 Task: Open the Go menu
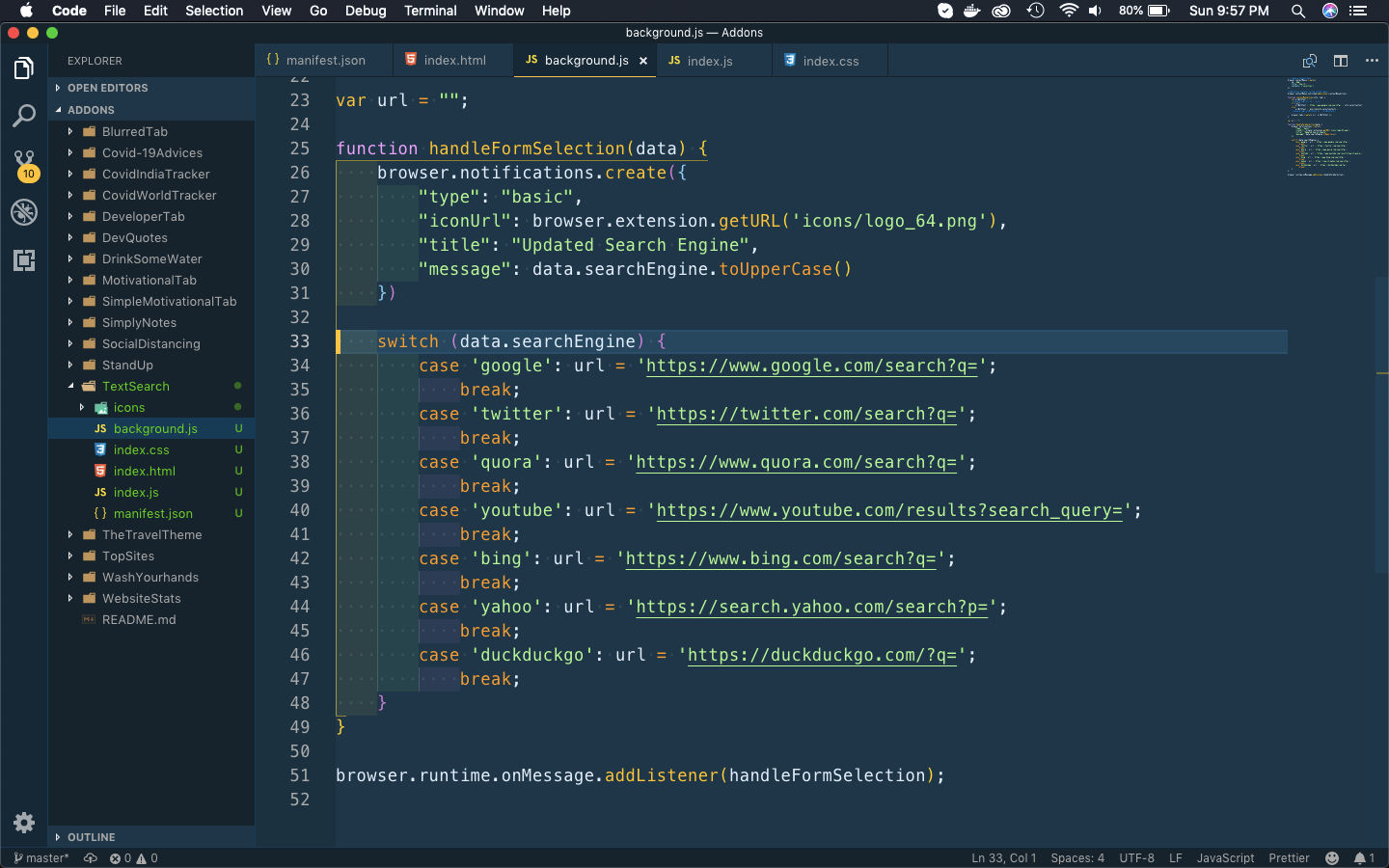coord(318,11)
